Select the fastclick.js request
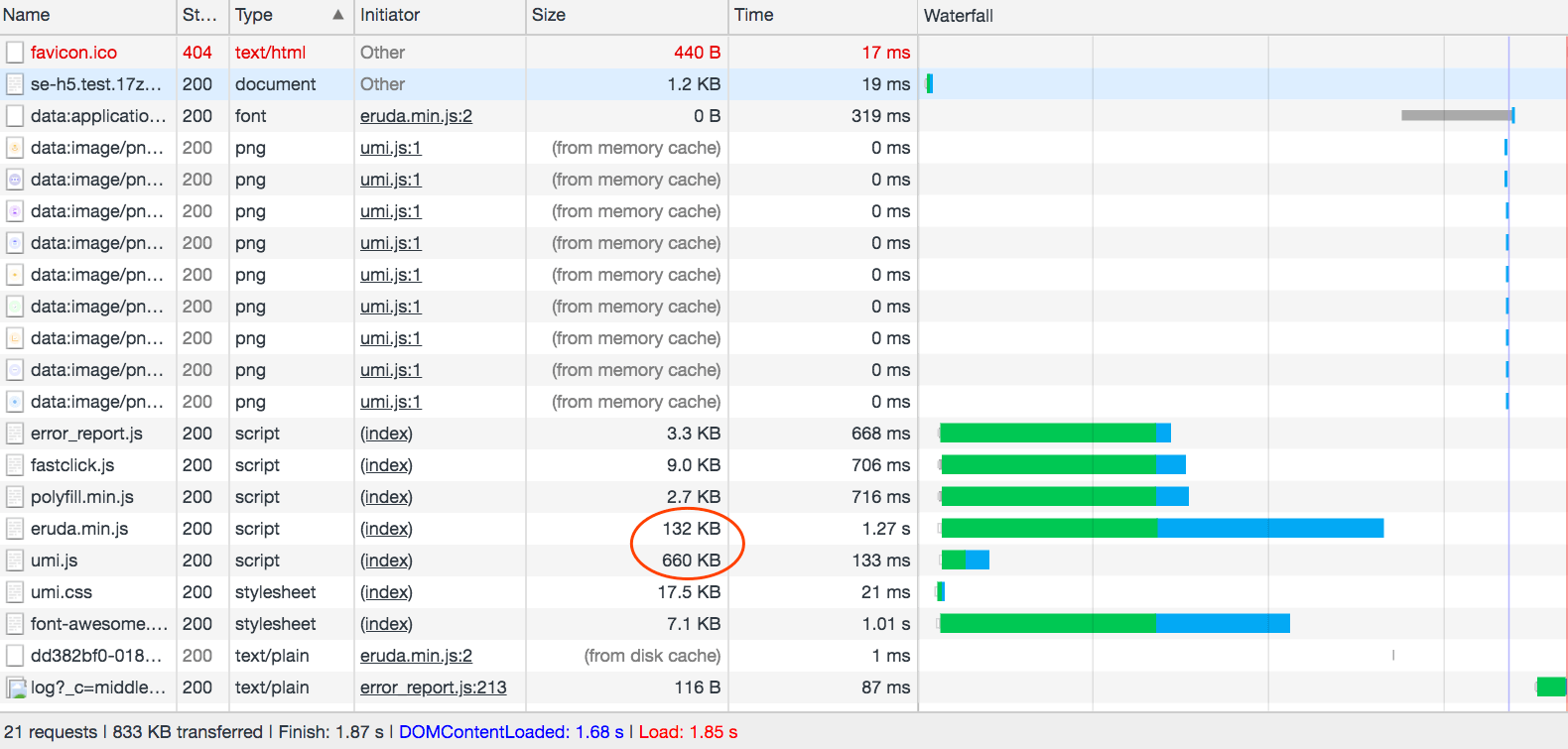 72,465
